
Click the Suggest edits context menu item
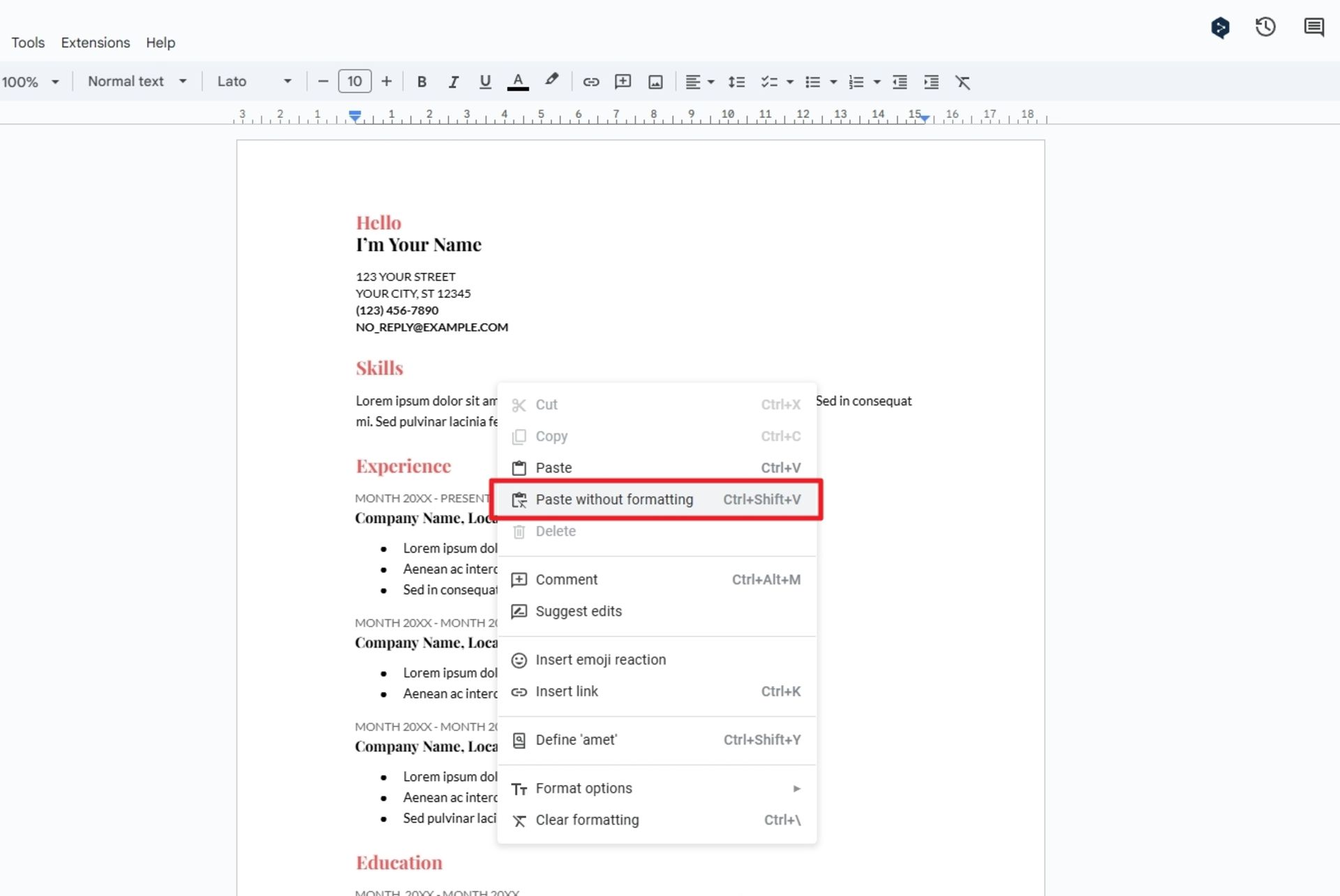578,610
